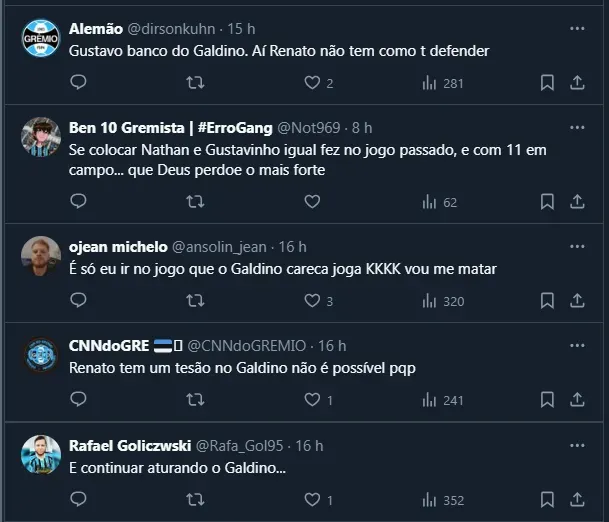This screenshot has width=609, height=522.
Task: Open Rafael Goliczwski's profile picture
Action: [x=40, y=455]
